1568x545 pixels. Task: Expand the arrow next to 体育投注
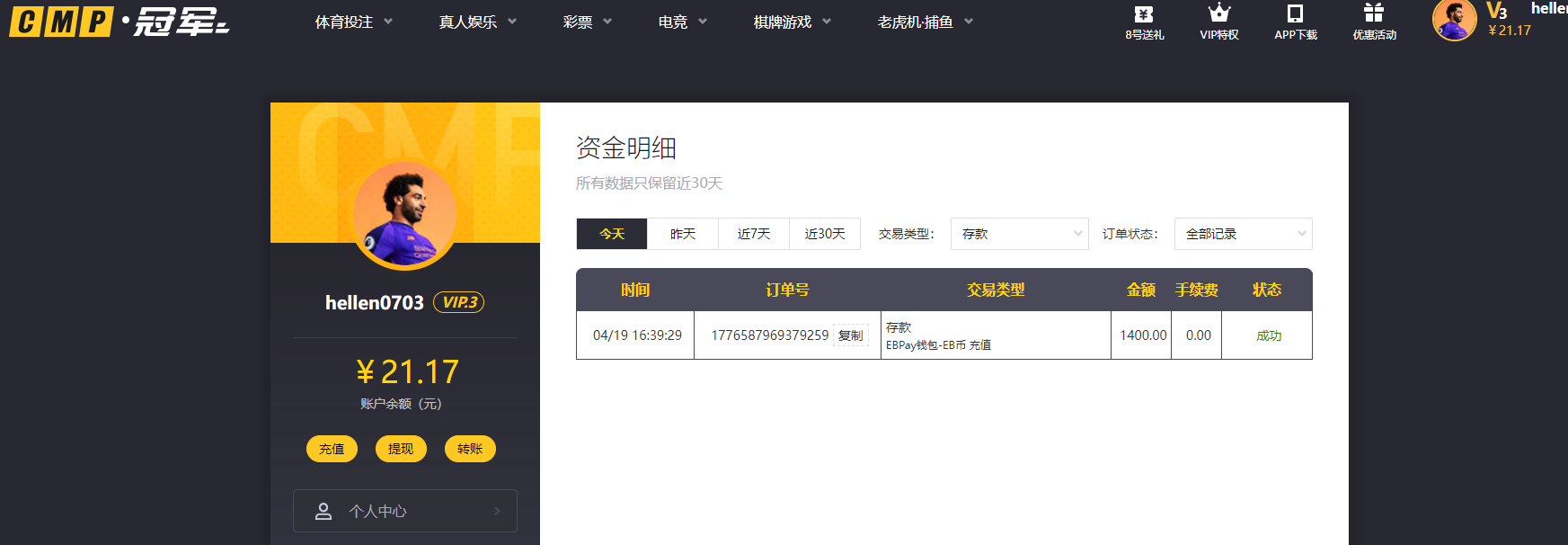[x=388, y=22]
